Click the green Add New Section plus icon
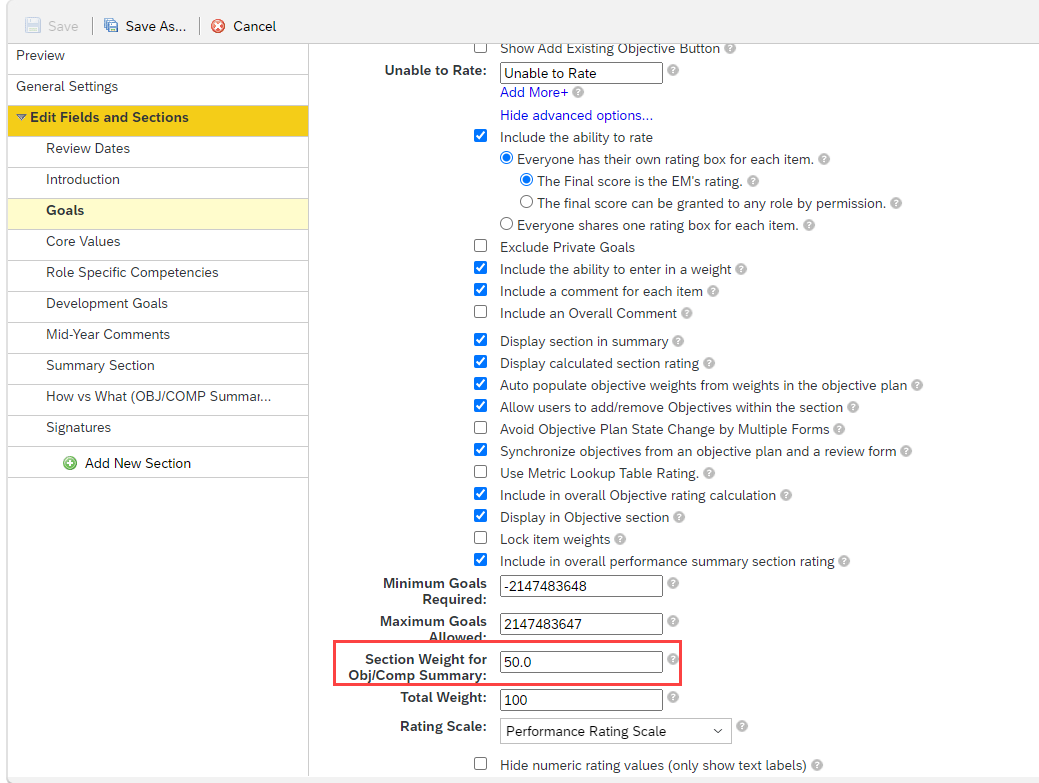 pos(70,463)
